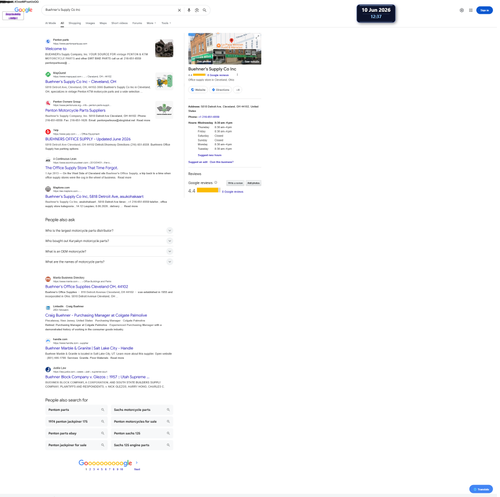This screenshot has height=497, width=500.
Task: Open 'Buehner Marble & Granite | Salt Lake City' link
Action: click(x=89, y=348)
